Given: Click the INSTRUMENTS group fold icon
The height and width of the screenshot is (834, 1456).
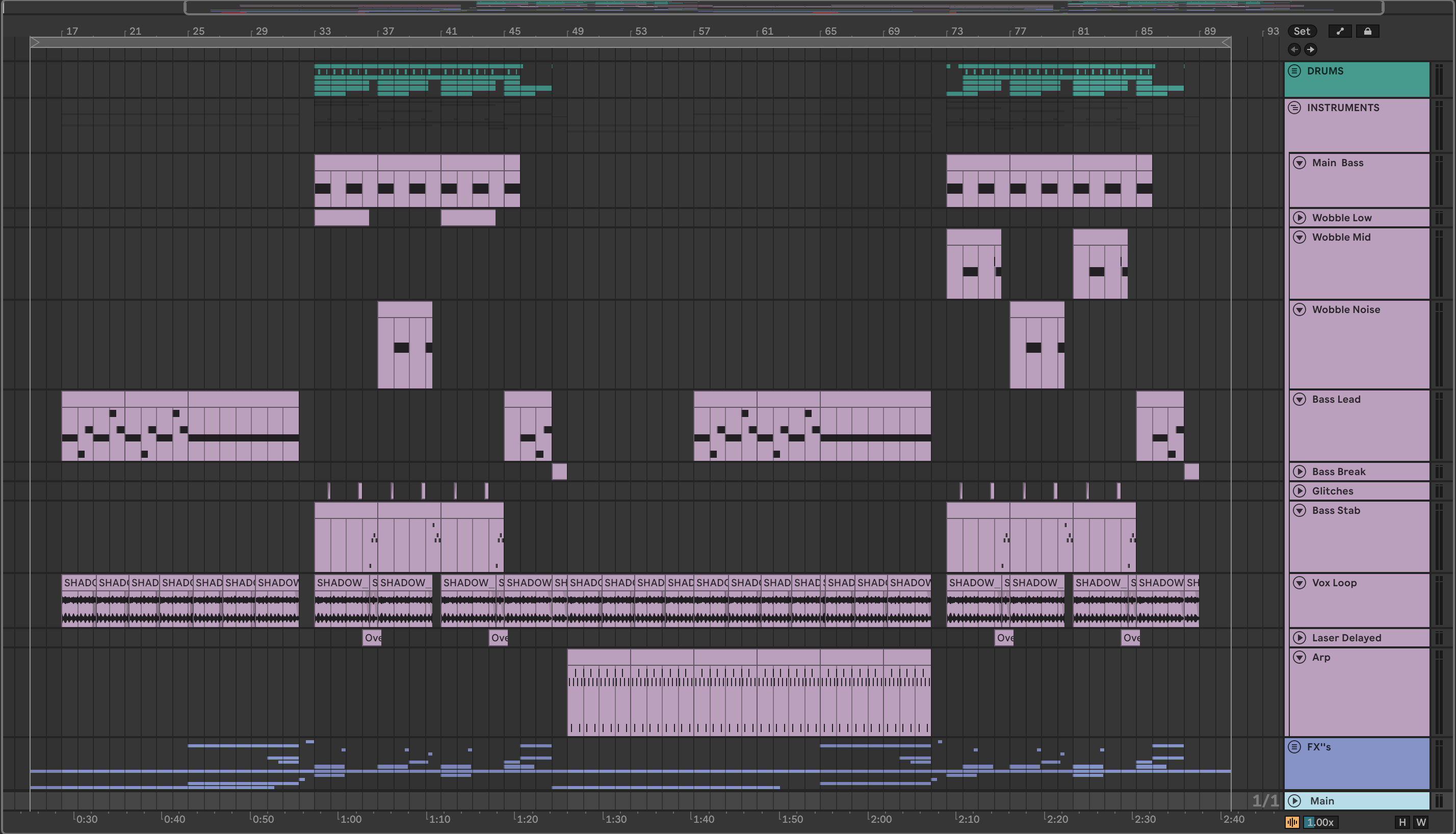Looking at the screenshot, I should click(x=1294, y=108).
